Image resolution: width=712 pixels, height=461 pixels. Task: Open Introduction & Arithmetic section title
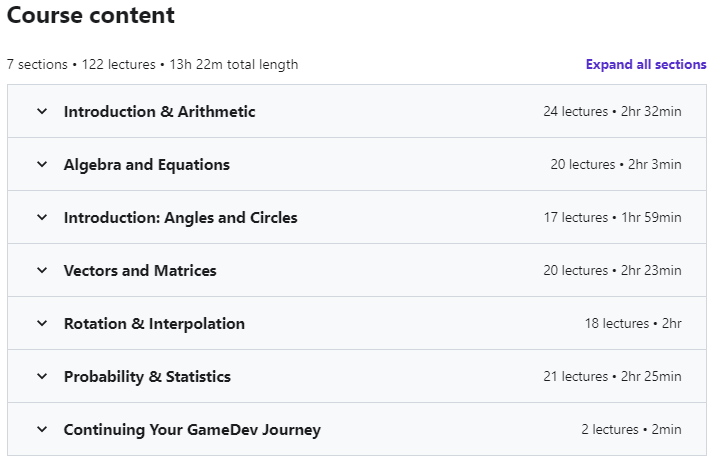coord(159,112)
